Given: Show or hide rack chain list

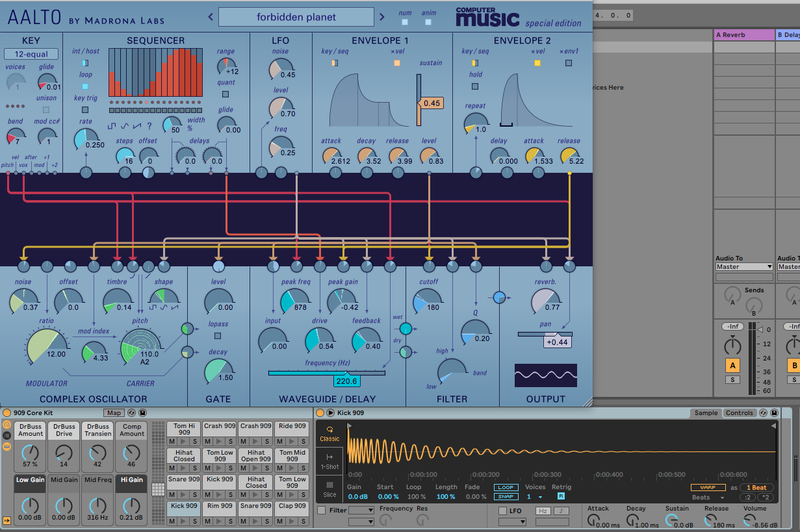Looking at the screenshot, I should click(7, 436).
